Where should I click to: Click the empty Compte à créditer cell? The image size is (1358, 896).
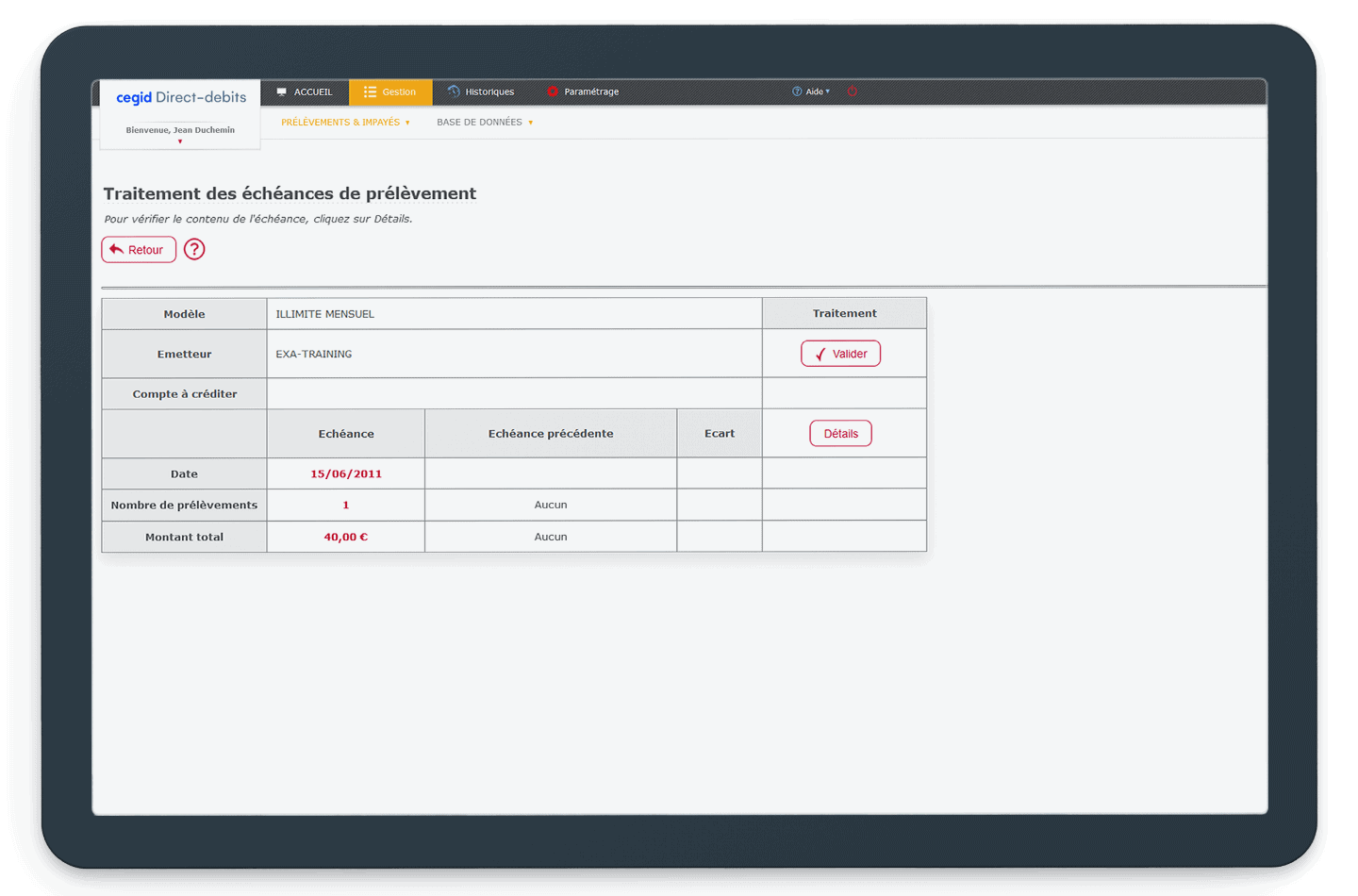coord(514,394)
